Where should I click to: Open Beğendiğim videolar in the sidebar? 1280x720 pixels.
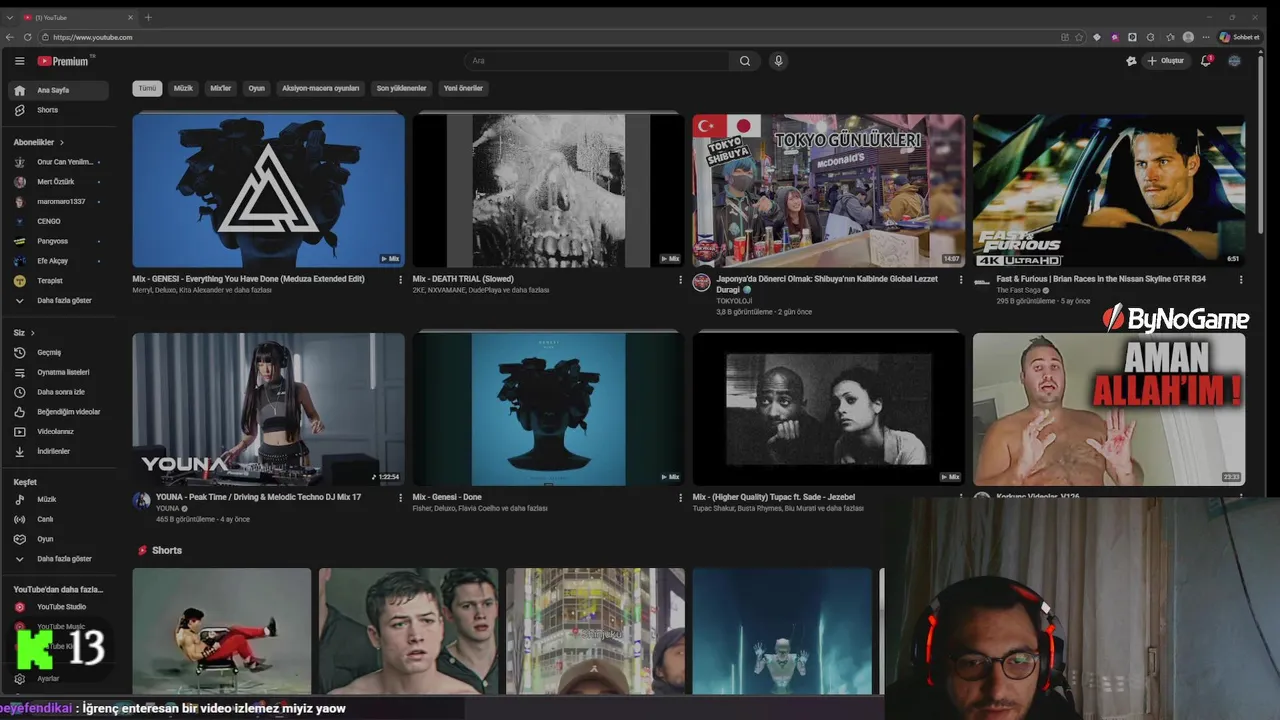(60, 412)
